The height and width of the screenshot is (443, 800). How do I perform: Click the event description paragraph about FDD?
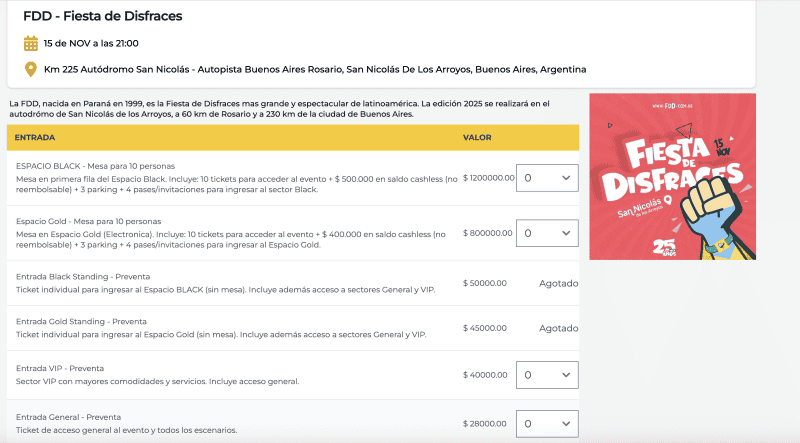280,108
